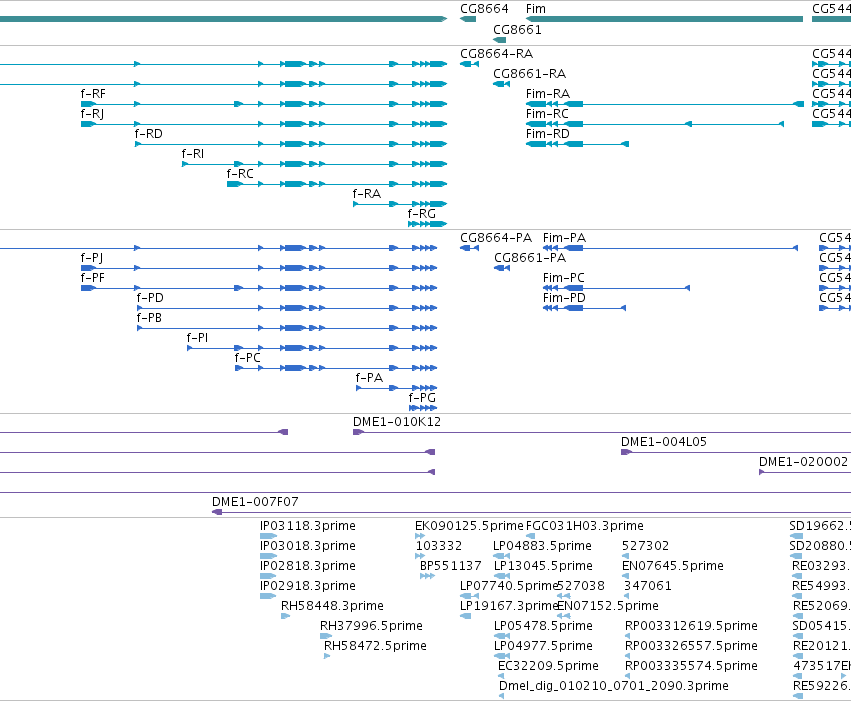
Task: Select the f-PG coding sequence
Action: (423, 408)
